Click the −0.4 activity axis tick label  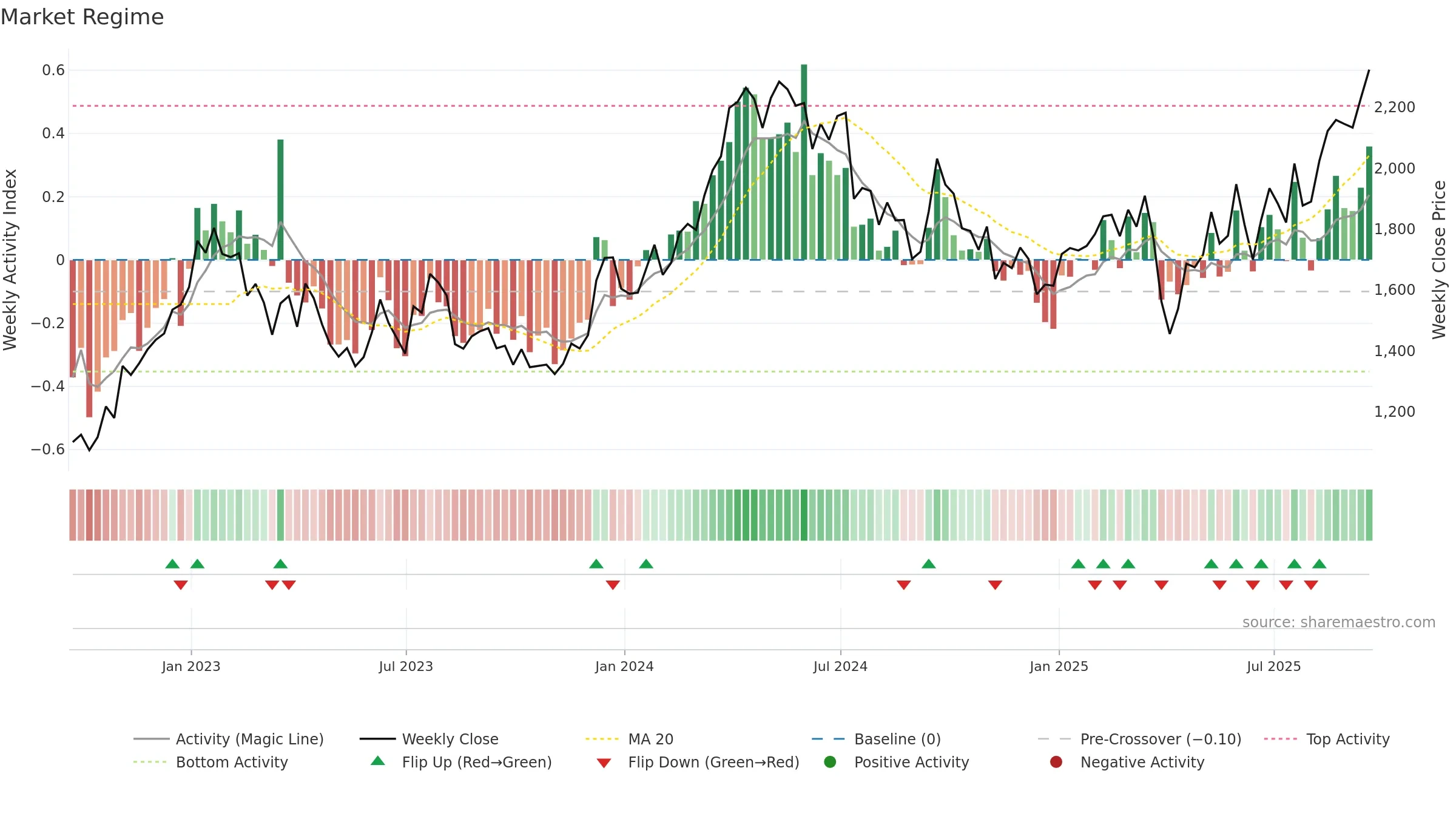(x=47, y=386)
